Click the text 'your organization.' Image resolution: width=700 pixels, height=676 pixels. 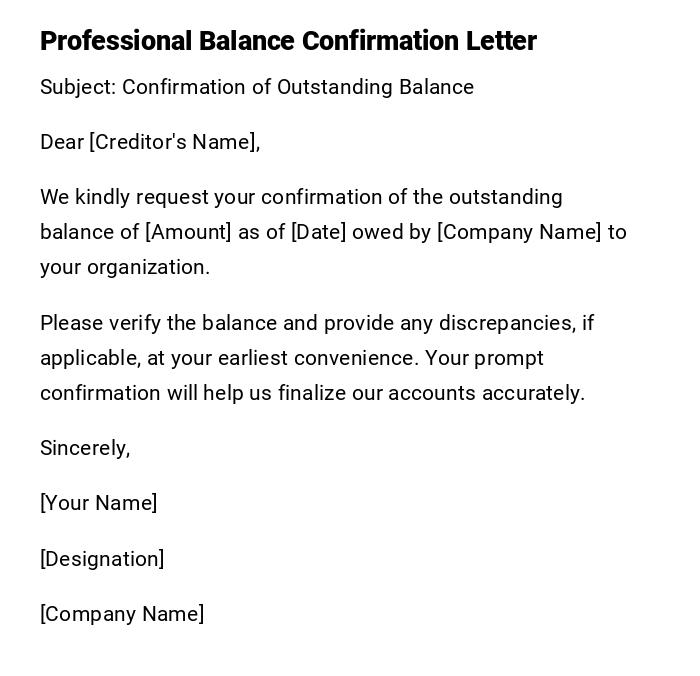pos(125,267)
